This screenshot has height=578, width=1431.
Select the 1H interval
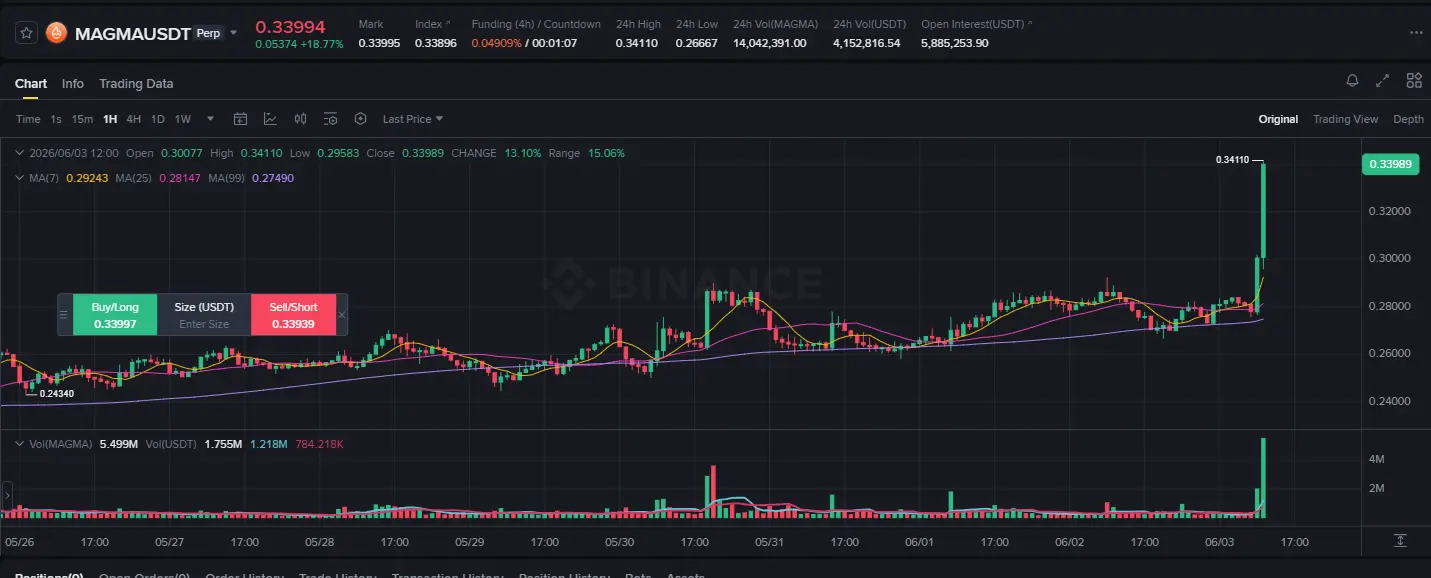110,119
